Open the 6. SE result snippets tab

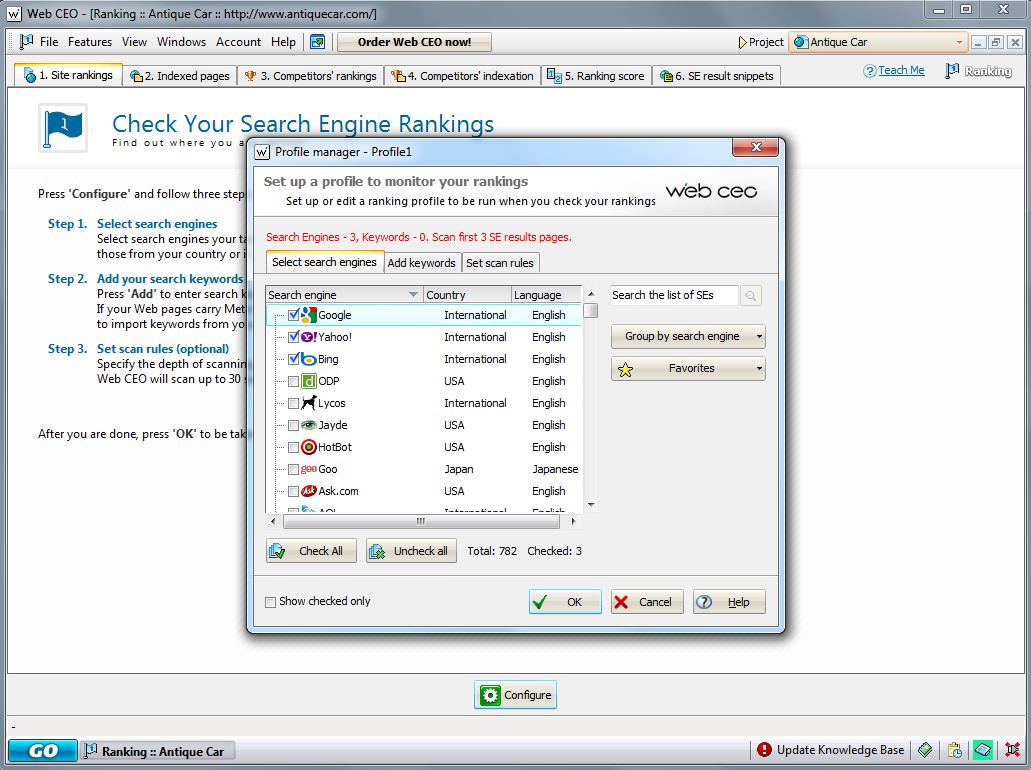(717, 76)
